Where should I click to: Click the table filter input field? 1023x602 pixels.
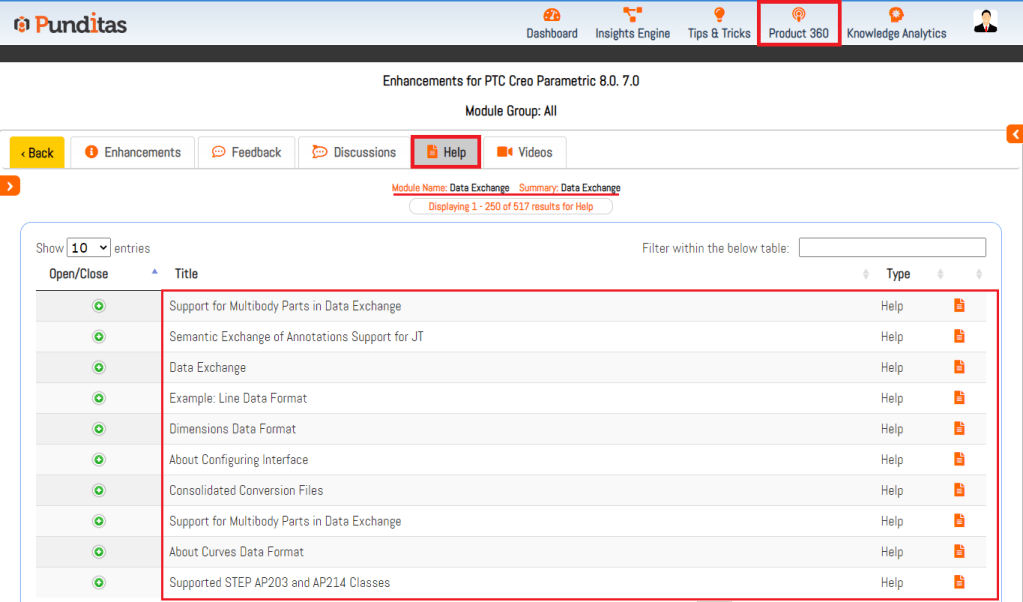point(892,248)
